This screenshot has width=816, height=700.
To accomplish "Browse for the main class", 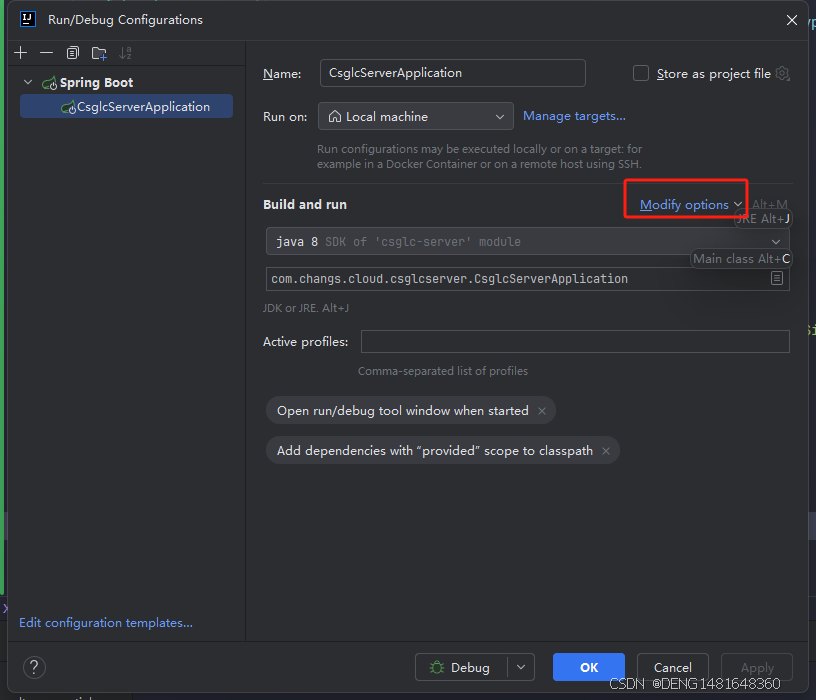I will pyautogui.click(x=777, y=278).
